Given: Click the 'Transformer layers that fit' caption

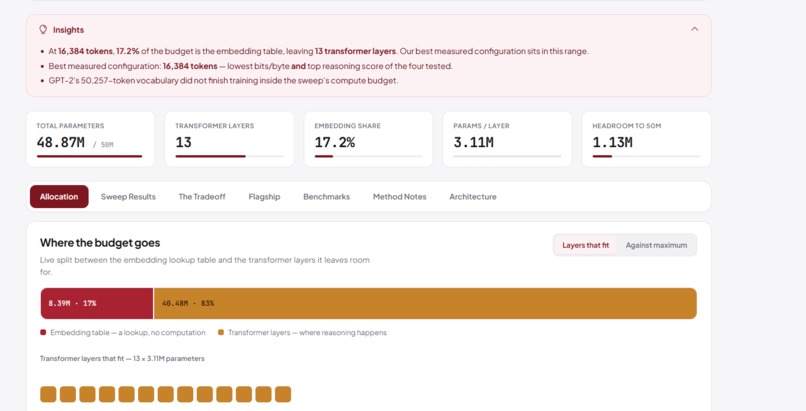Looking at the screenshot, I should 122,359.
